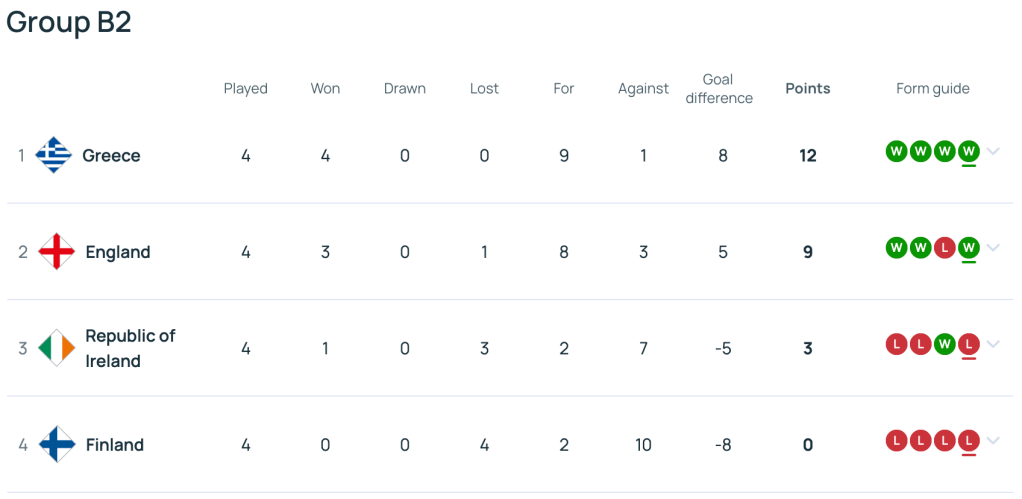Viewport: 1022px width, 499px height.
Task: Click England's red L form badge
Action: pos(944,247)
